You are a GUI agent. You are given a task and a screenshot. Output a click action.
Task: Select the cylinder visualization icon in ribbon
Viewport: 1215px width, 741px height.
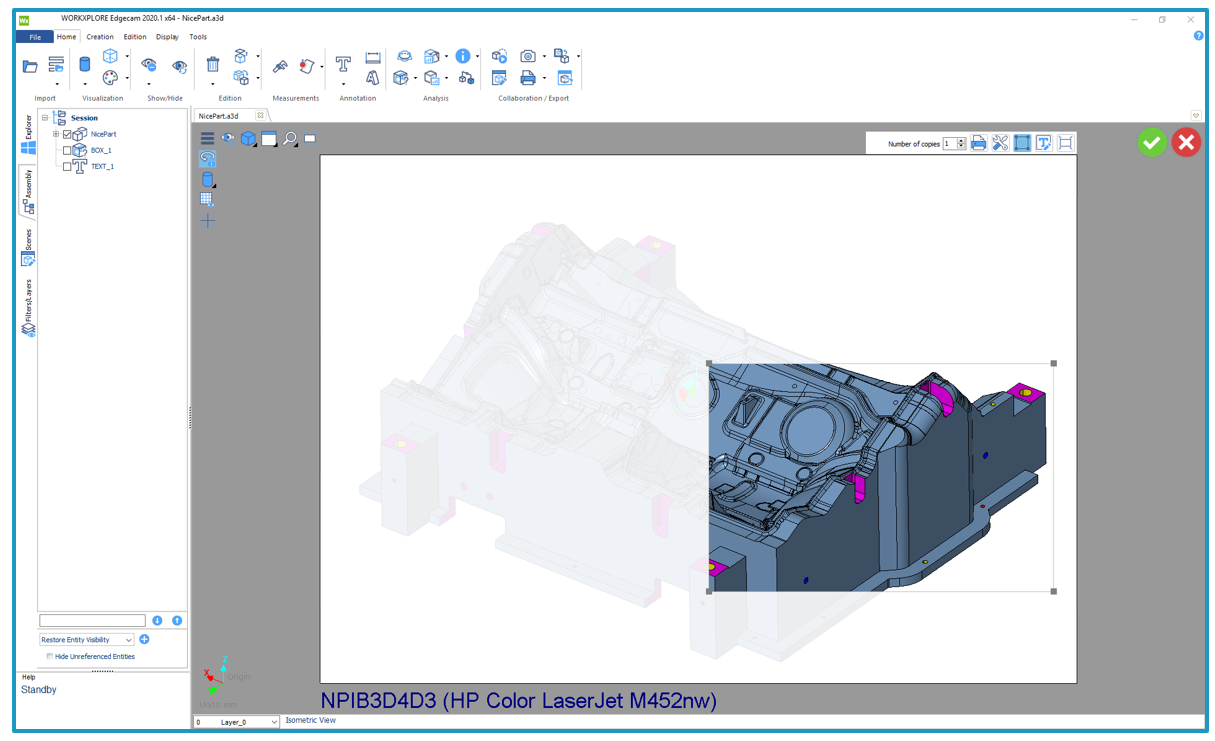coord(85,64)
